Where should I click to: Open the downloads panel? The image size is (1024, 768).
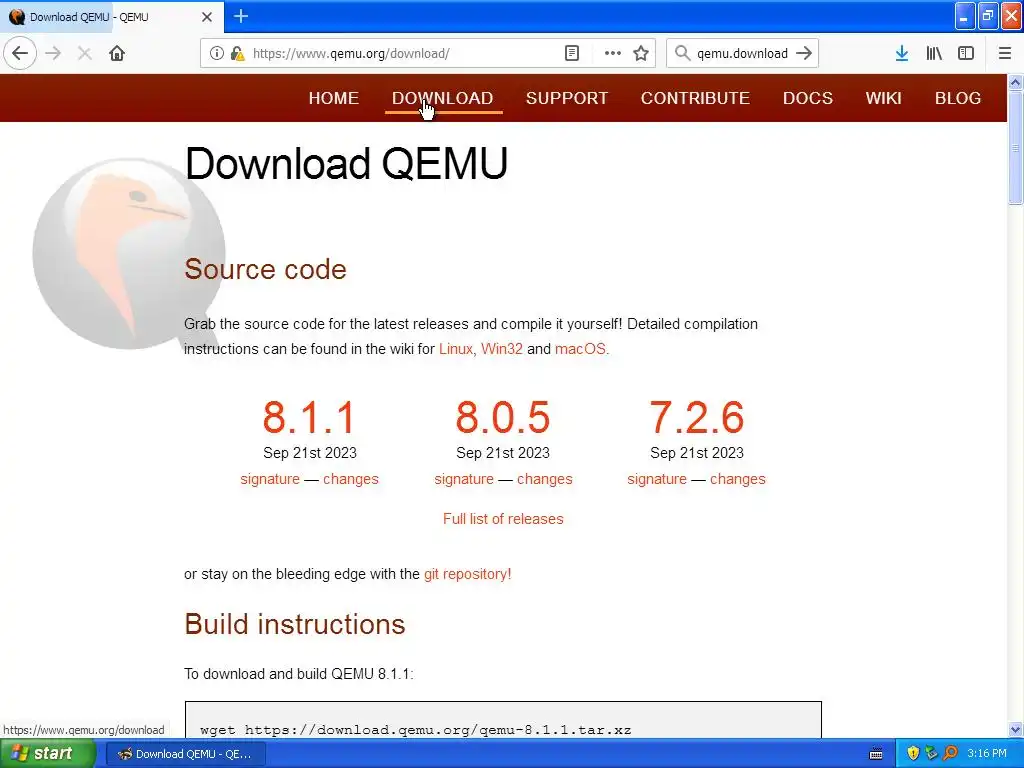coord(902,53)
